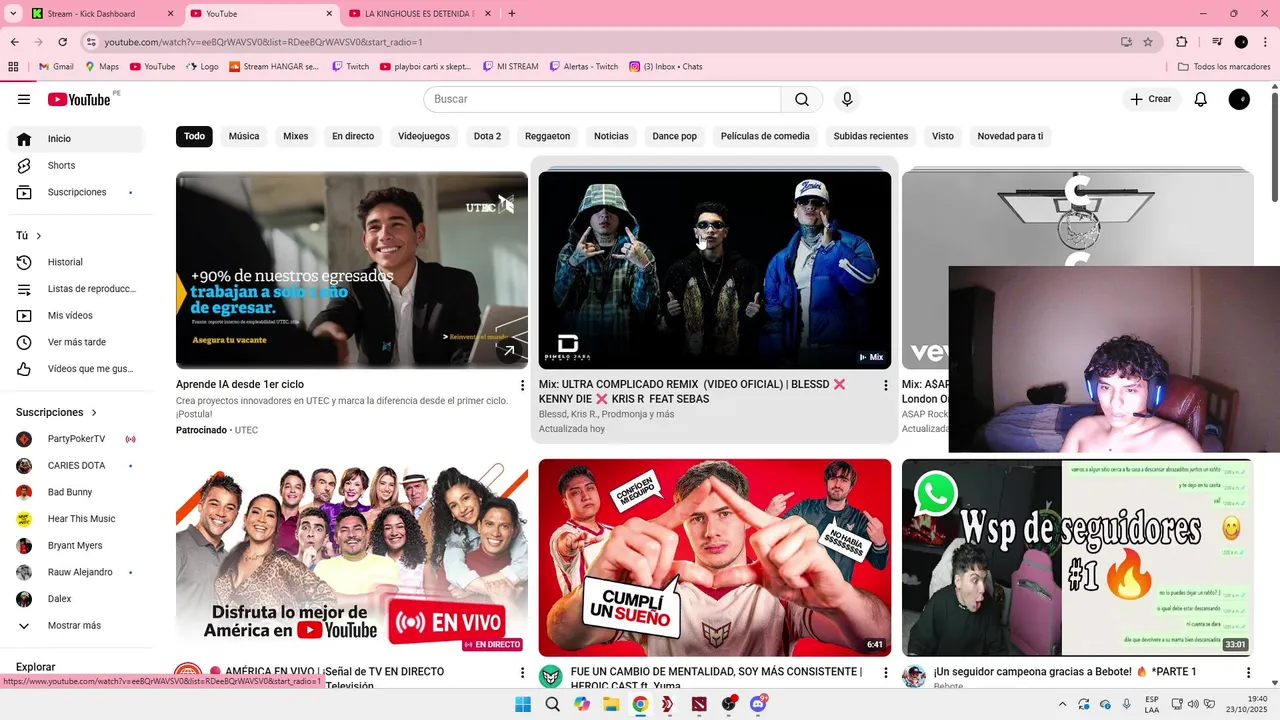1280x720 pixels.
Task: Click the YouTube search input field
Action: point(602,99)
